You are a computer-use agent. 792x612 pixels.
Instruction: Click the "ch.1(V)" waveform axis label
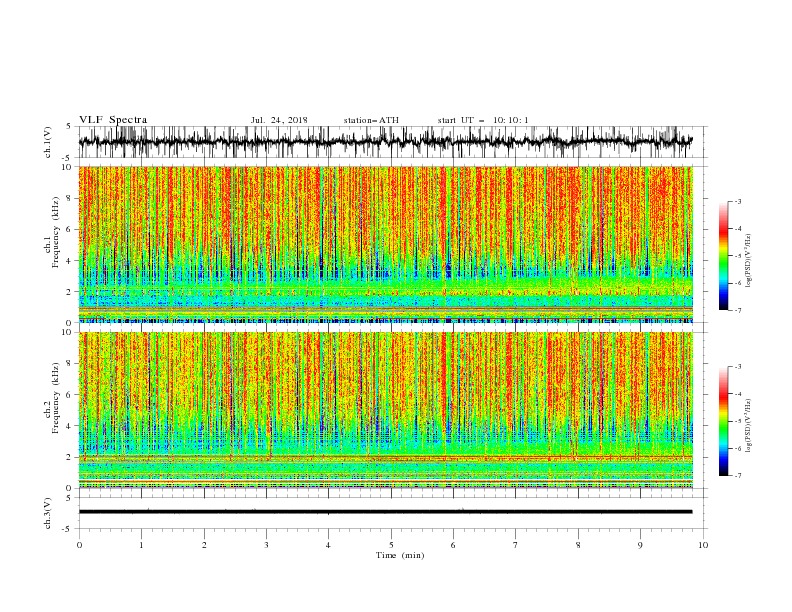pyautogui.click(x=48, y=142)
